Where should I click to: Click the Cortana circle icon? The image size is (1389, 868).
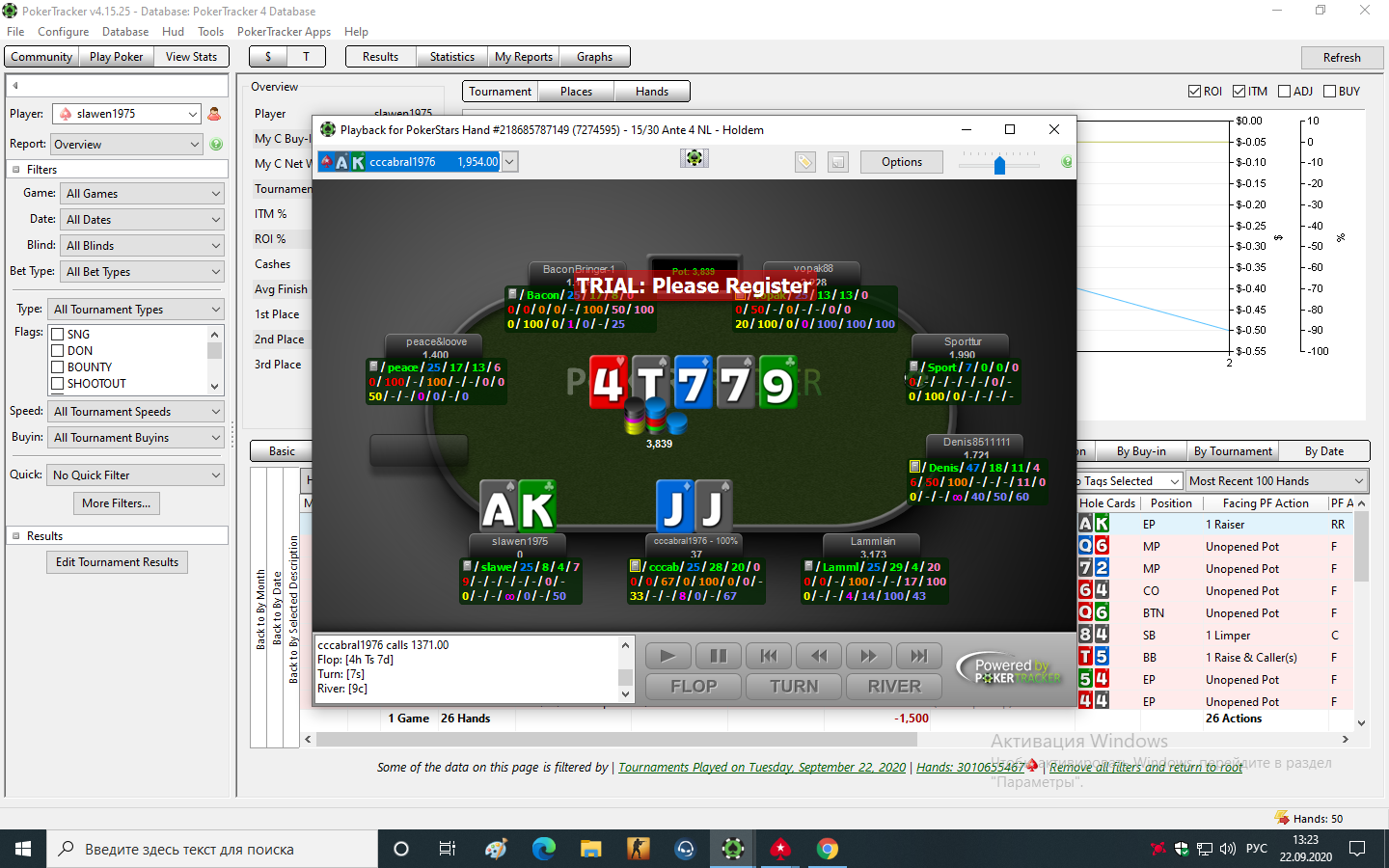[x=401, y=849]
